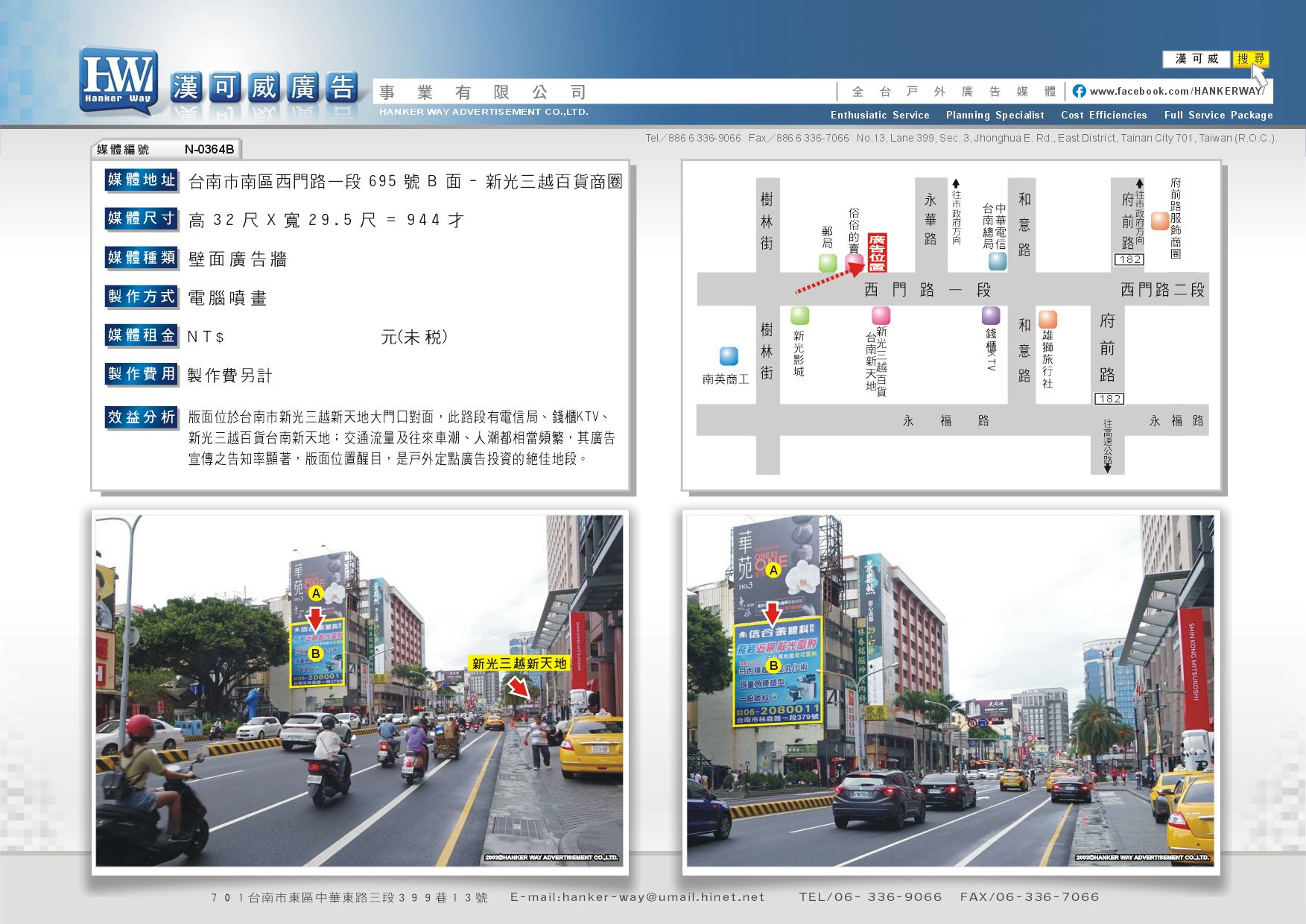This screenshot has width=1306, height=924.
Task: Click the 媒體種類 label
Action: 142,258
